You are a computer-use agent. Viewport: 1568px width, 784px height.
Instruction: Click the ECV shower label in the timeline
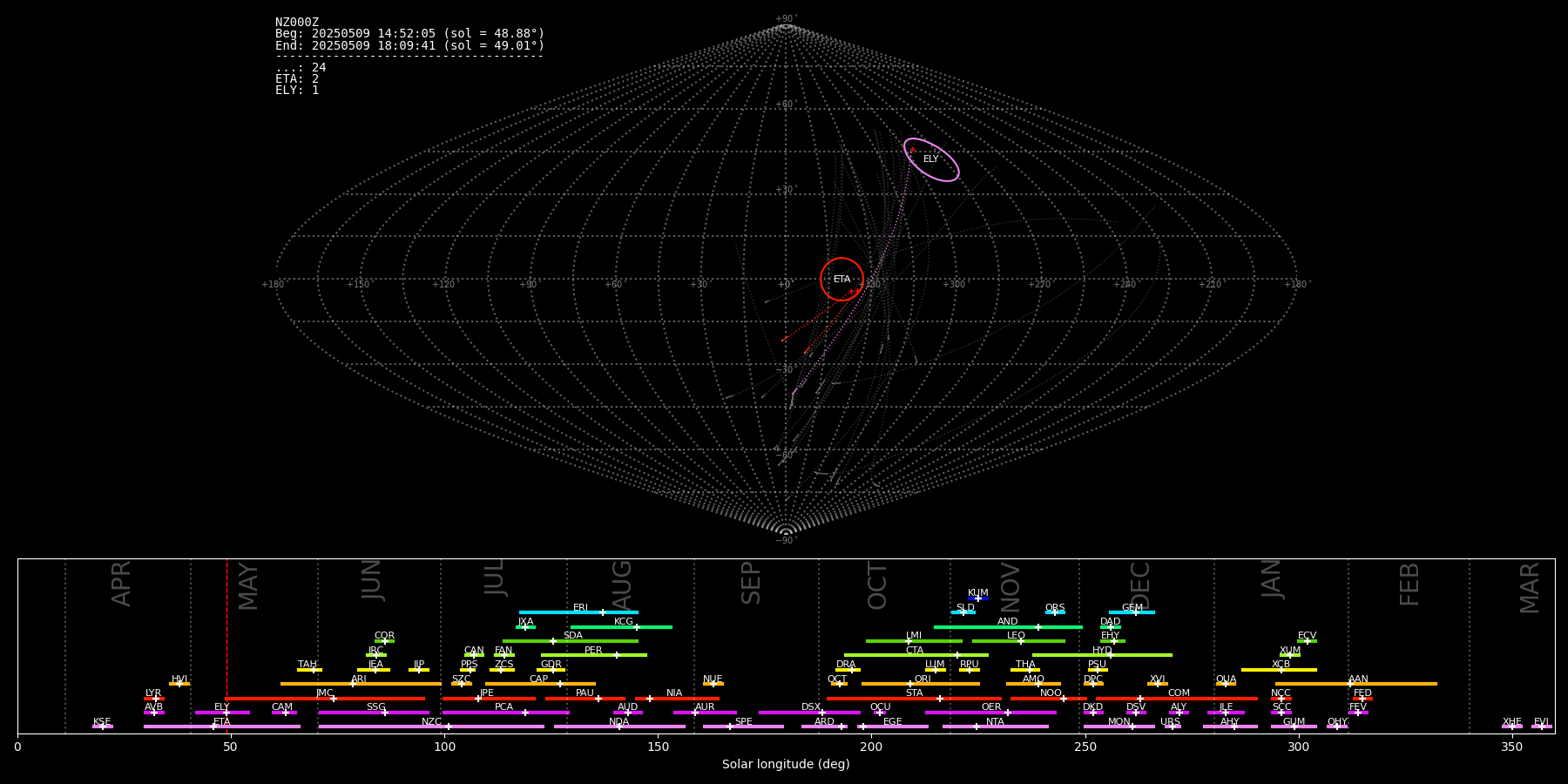pyautogui.click(x=1307, y=636)
